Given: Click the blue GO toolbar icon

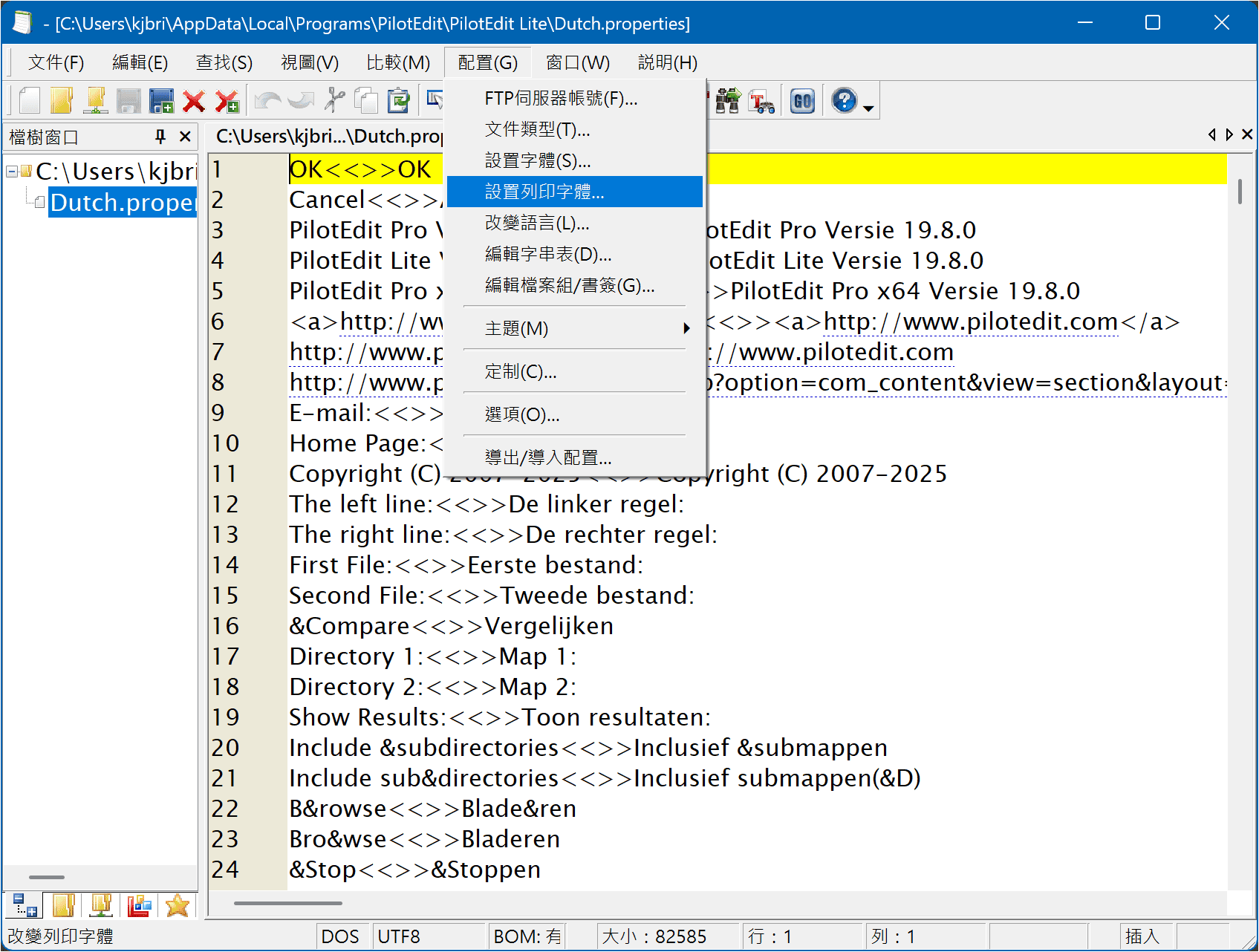Looking at the screenshot, I should coord(802,100).
